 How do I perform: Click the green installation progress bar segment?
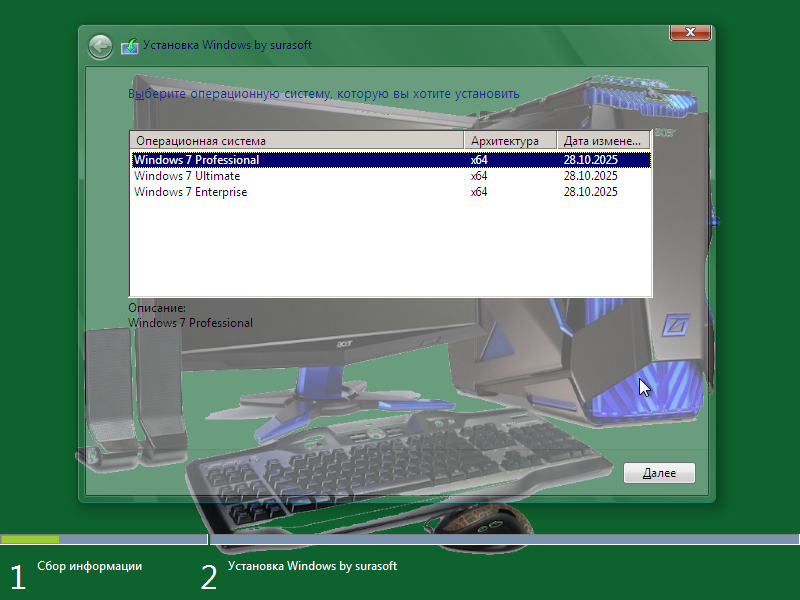click(30, 539)
